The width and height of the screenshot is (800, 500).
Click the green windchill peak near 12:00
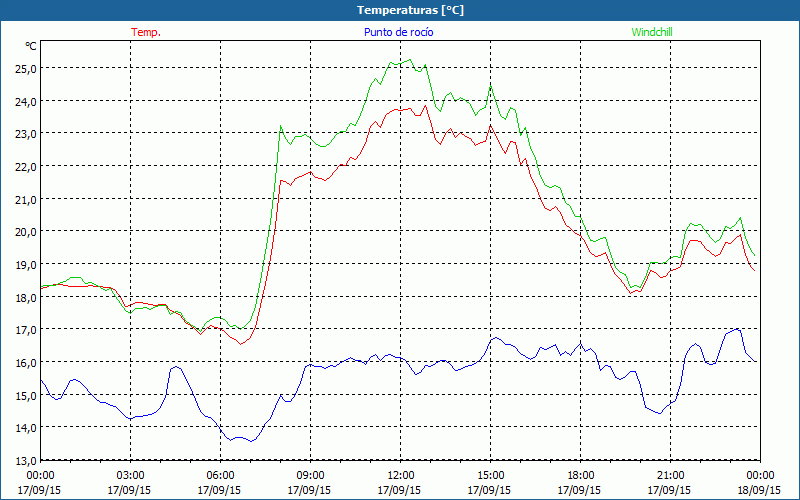[410, 60]
